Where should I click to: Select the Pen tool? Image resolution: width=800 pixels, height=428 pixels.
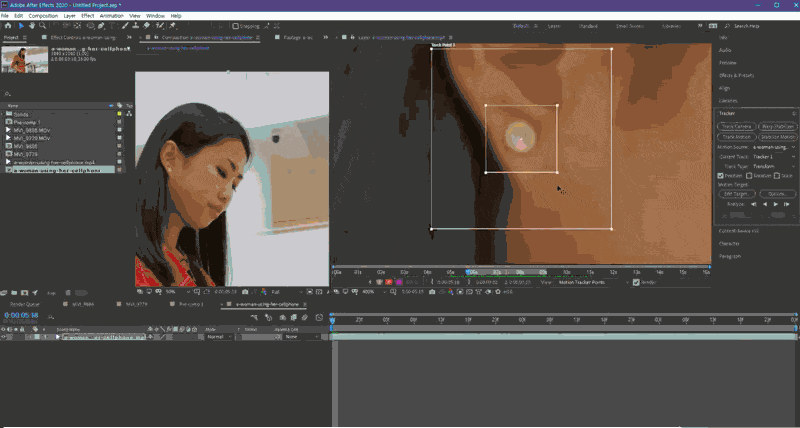(102, 26)
